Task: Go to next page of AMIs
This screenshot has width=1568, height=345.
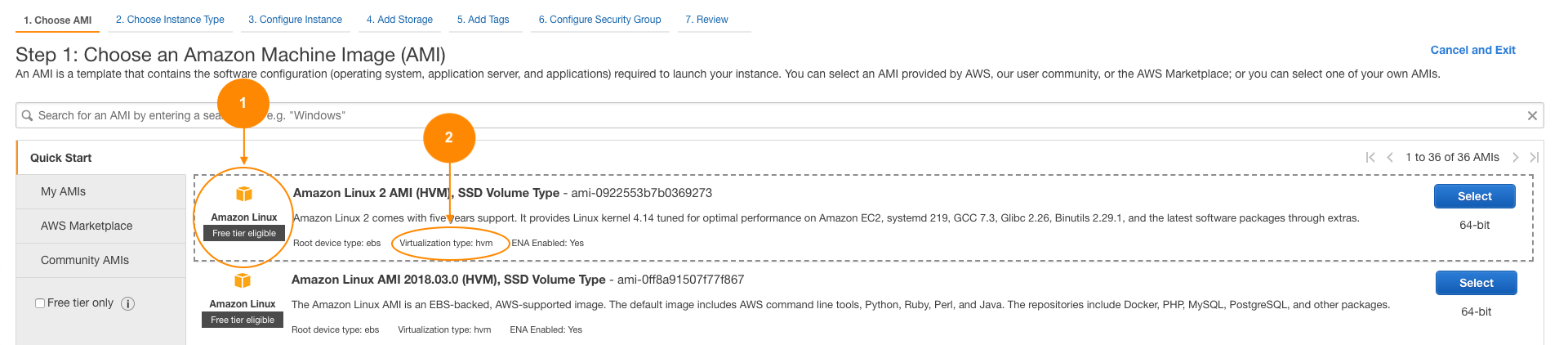Action: tap(1515, 157)
